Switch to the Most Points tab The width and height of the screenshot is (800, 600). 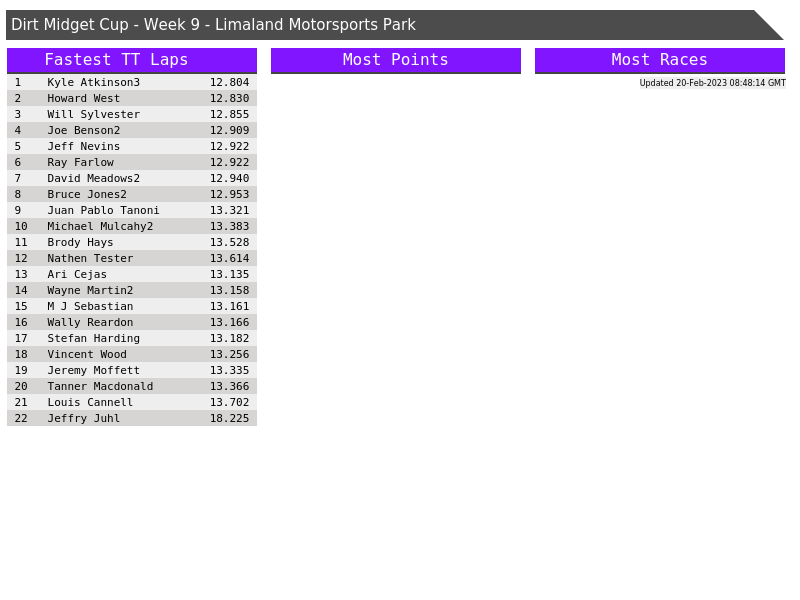[x=395, y=60]
